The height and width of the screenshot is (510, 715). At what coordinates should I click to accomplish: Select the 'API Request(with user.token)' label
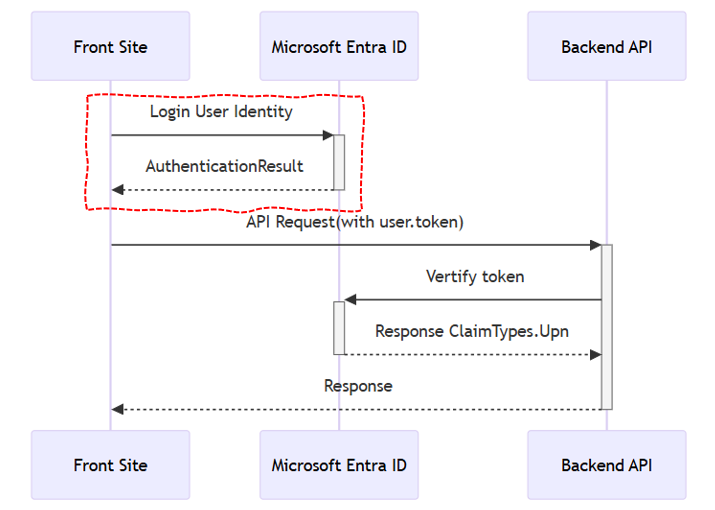[355, 222]
